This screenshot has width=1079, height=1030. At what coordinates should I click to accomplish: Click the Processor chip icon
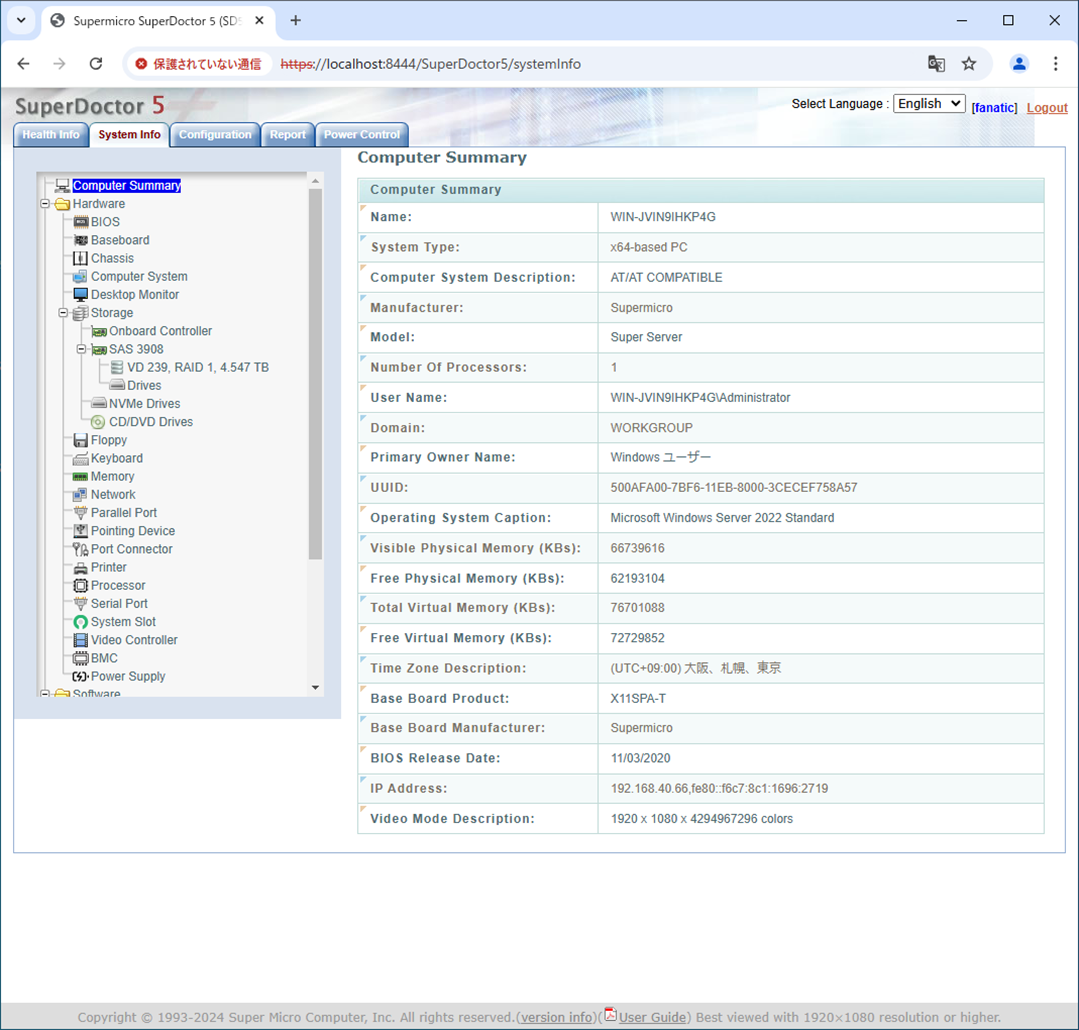pos(81,586)
